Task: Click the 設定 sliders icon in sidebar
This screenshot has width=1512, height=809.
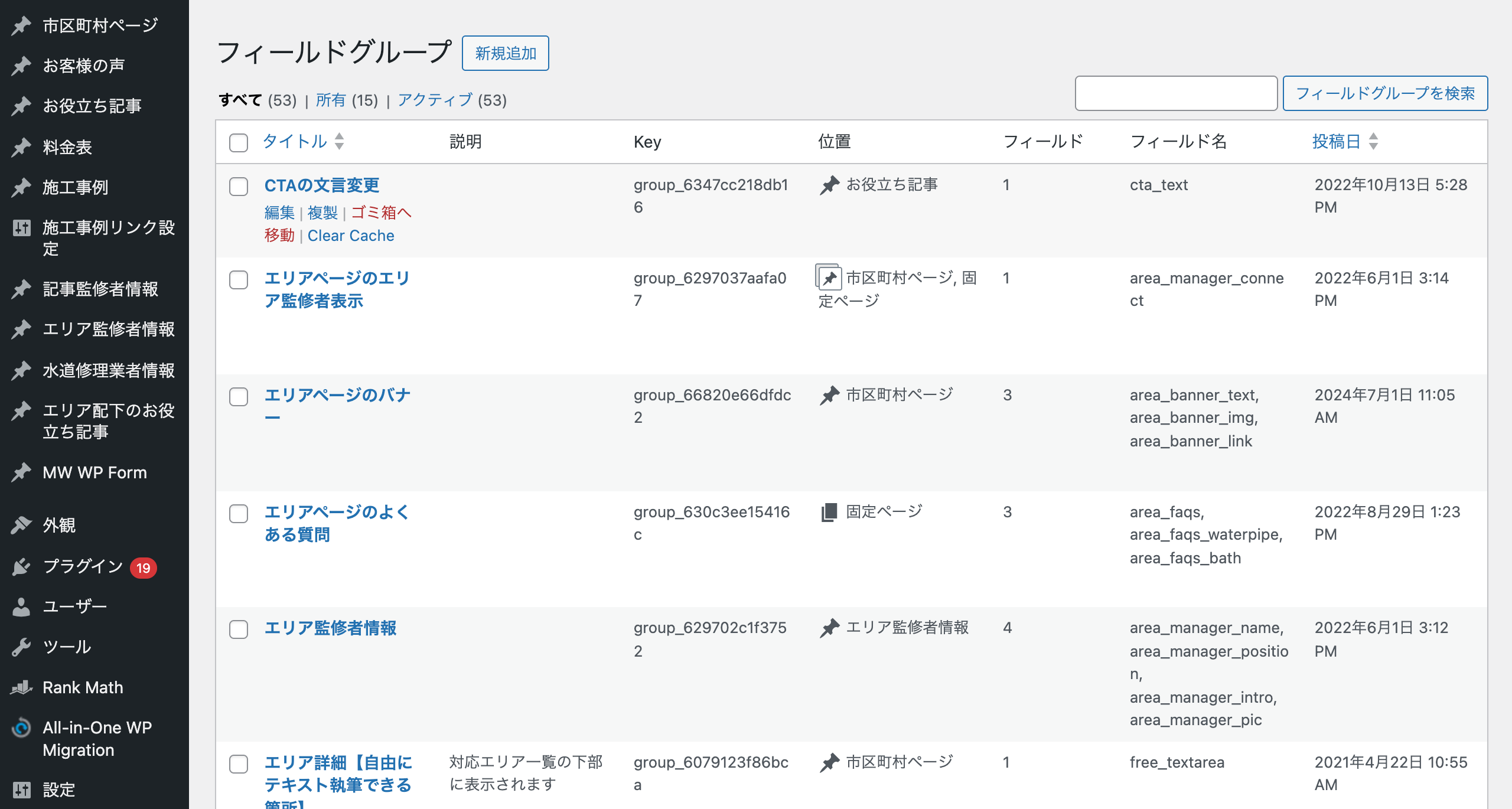Action: click(21, 790)
